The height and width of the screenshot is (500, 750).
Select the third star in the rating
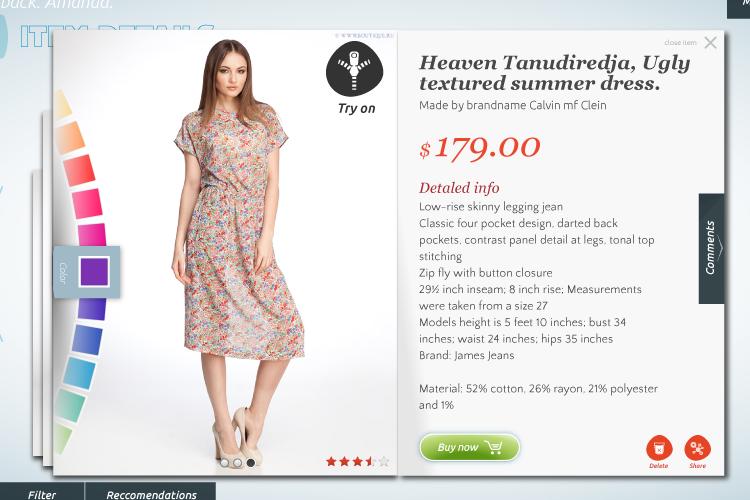tap(357, 461)
